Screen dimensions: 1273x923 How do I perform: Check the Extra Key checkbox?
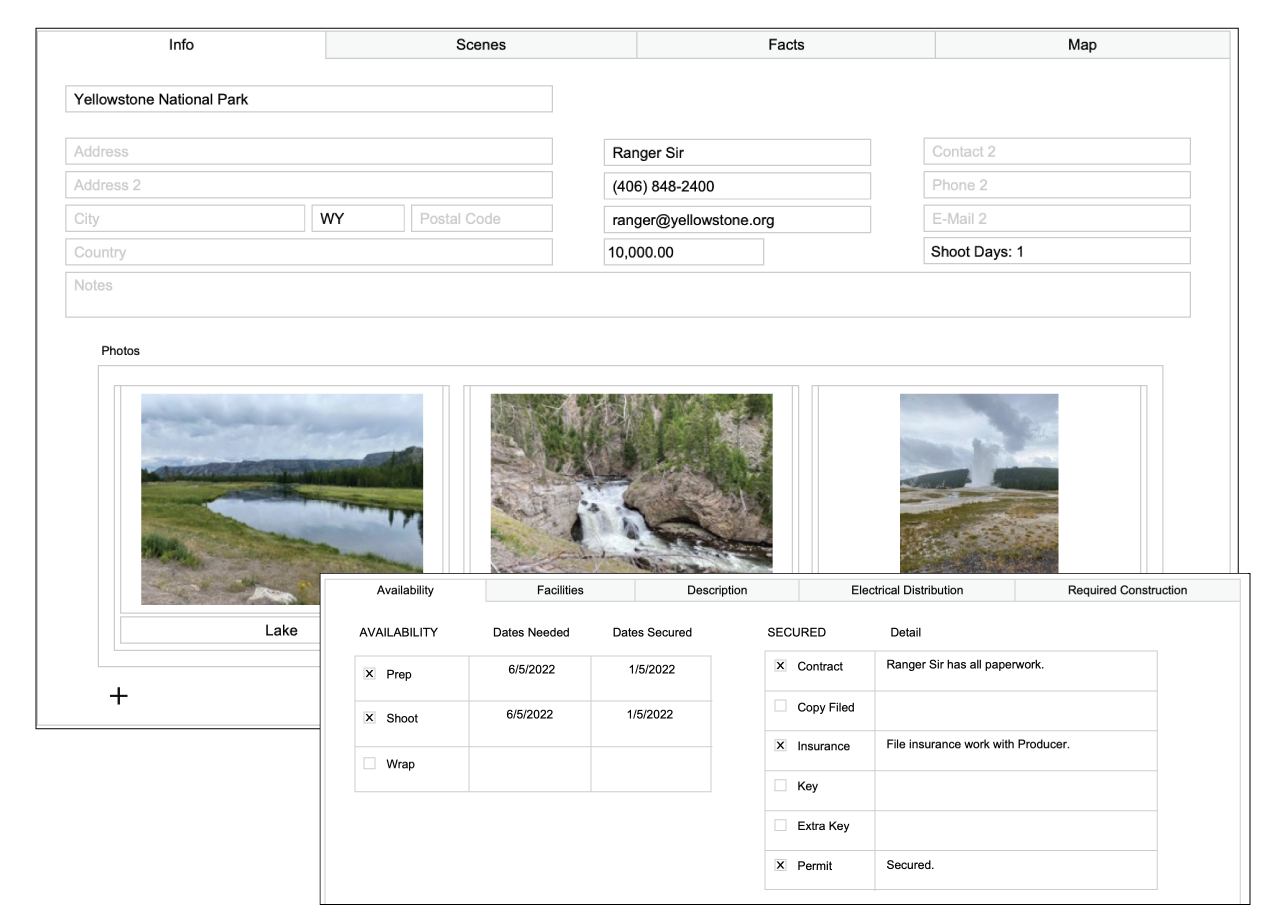[780, 826]
